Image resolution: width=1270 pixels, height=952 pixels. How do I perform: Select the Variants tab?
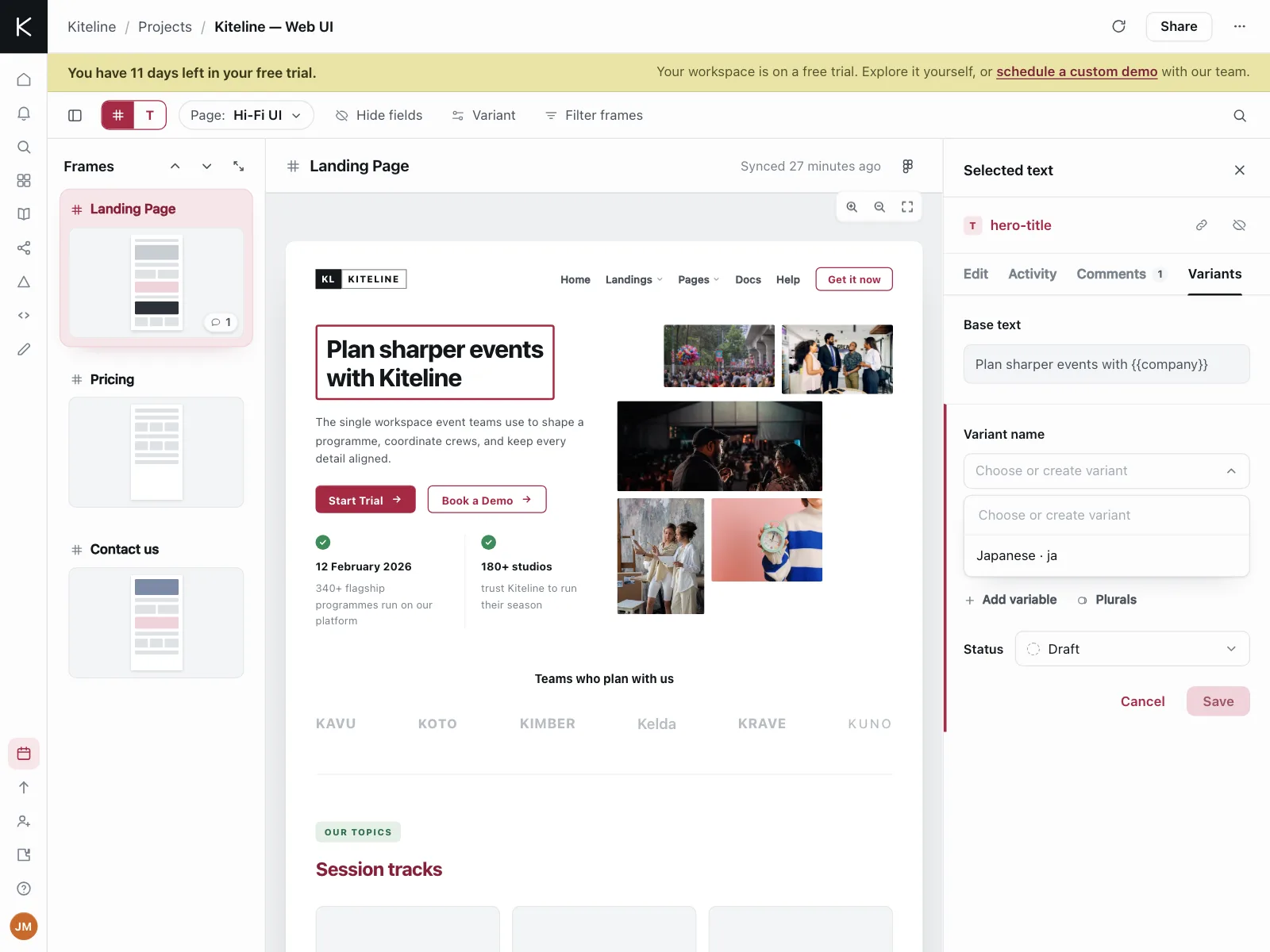coord(1214,274)
